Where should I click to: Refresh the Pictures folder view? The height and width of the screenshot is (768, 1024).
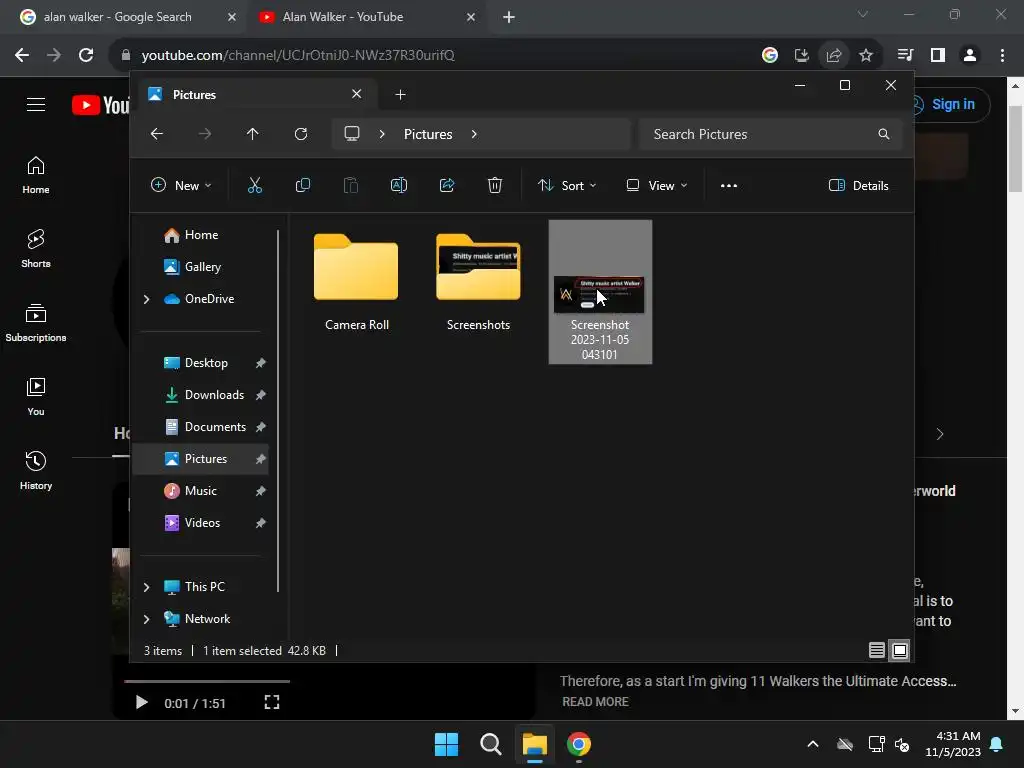(x=301, y=134)
